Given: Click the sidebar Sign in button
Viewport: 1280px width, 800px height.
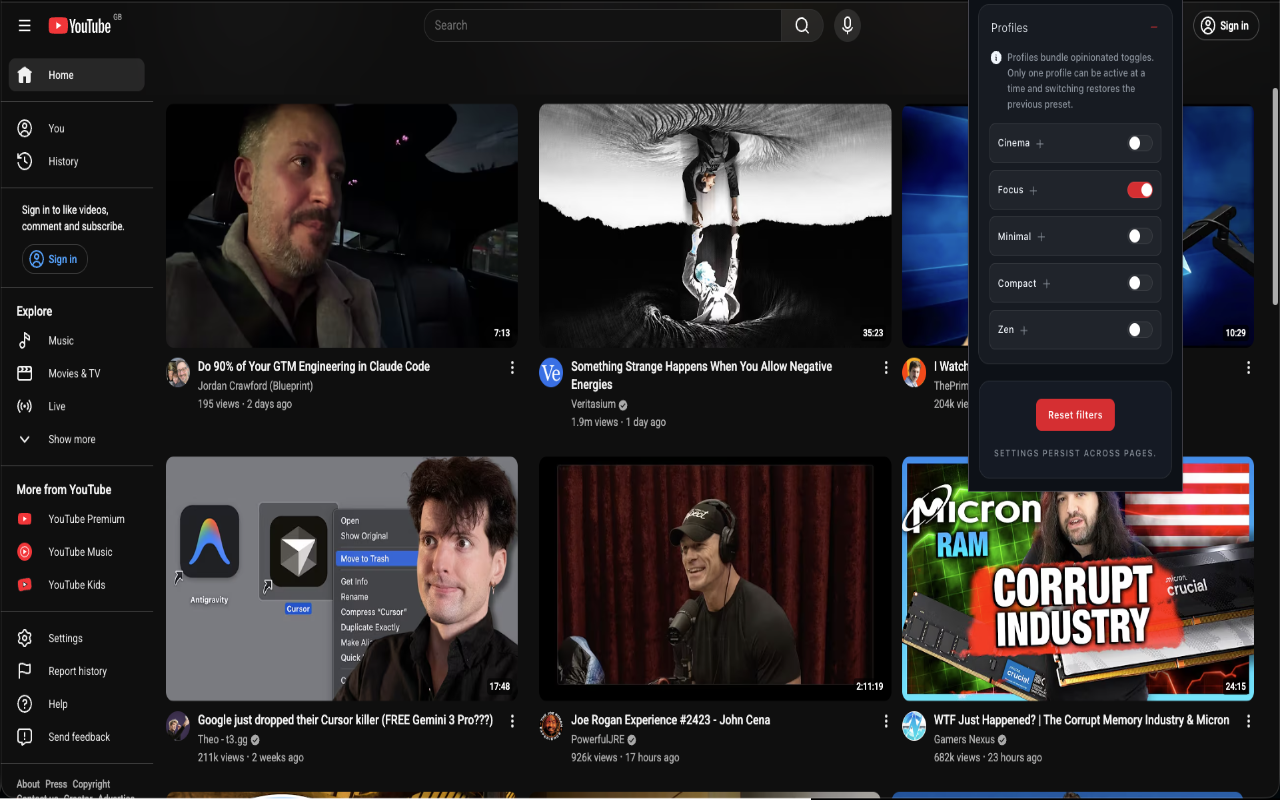Looking at the screenshot, I should coord(55,259).
